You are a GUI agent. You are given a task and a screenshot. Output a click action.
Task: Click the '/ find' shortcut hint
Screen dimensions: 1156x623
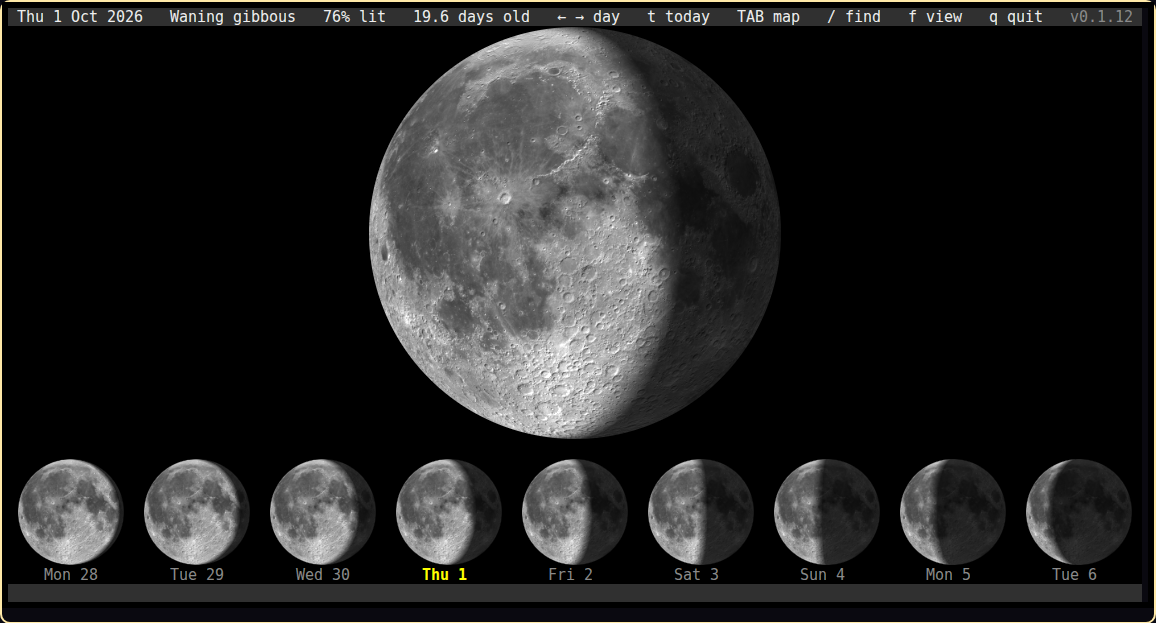click(x=854, y=16)
